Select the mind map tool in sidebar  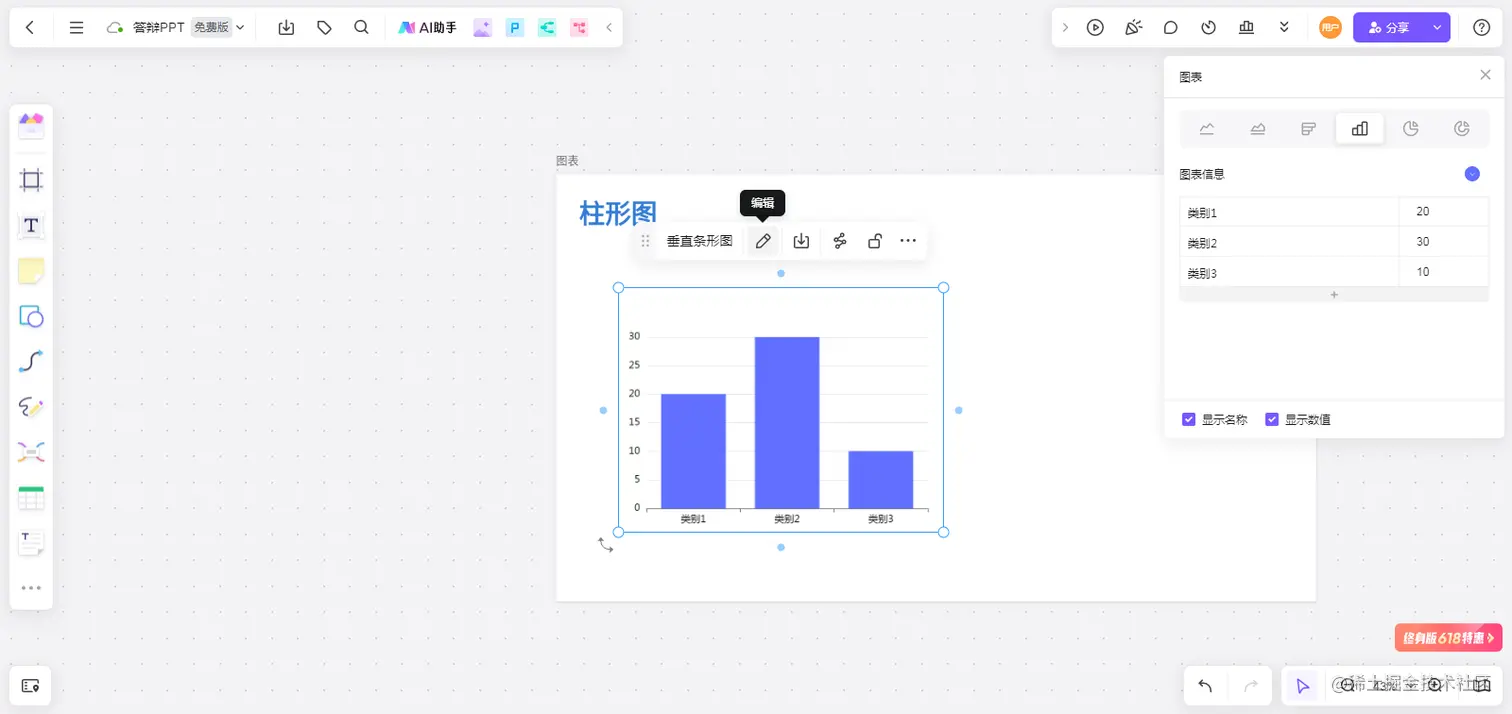pos(31,453)
